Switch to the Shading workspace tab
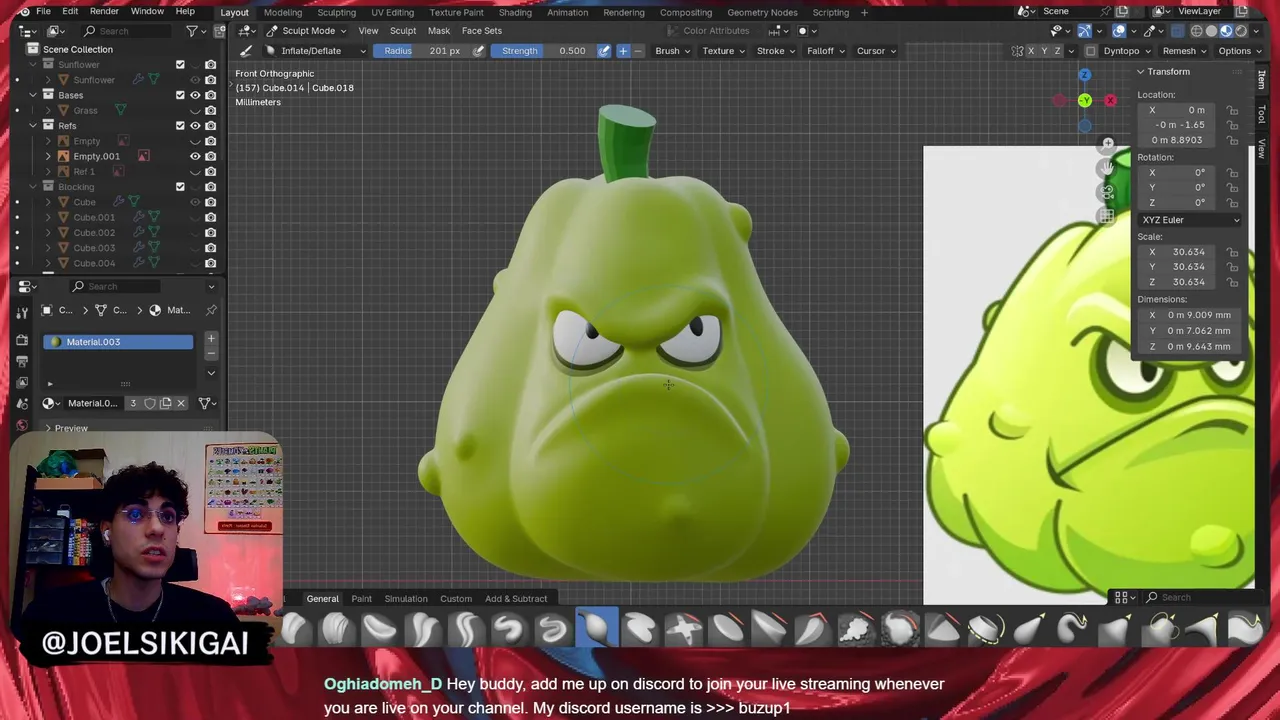Screen dimensions: 1280x720 pyautogui.click(x=515, y=12)
